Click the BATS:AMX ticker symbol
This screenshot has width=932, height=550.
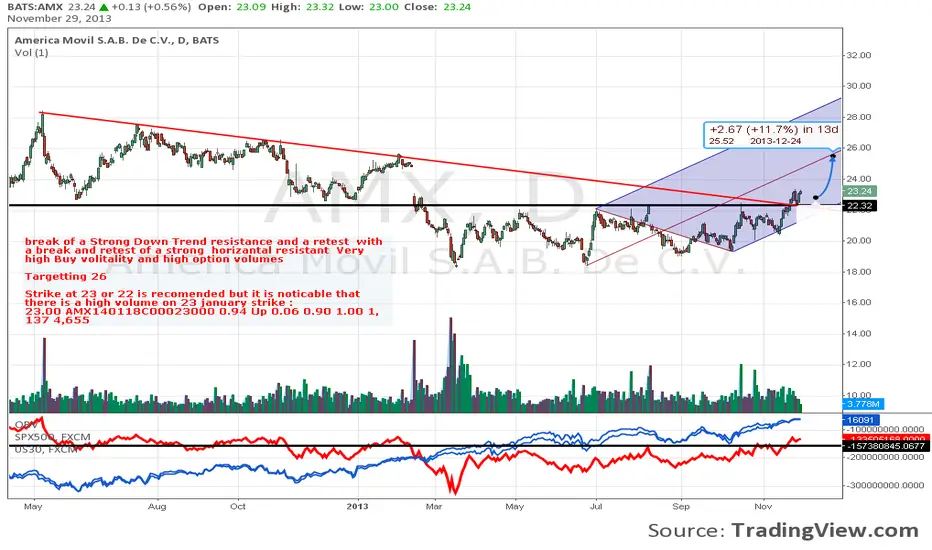point(35,7)
